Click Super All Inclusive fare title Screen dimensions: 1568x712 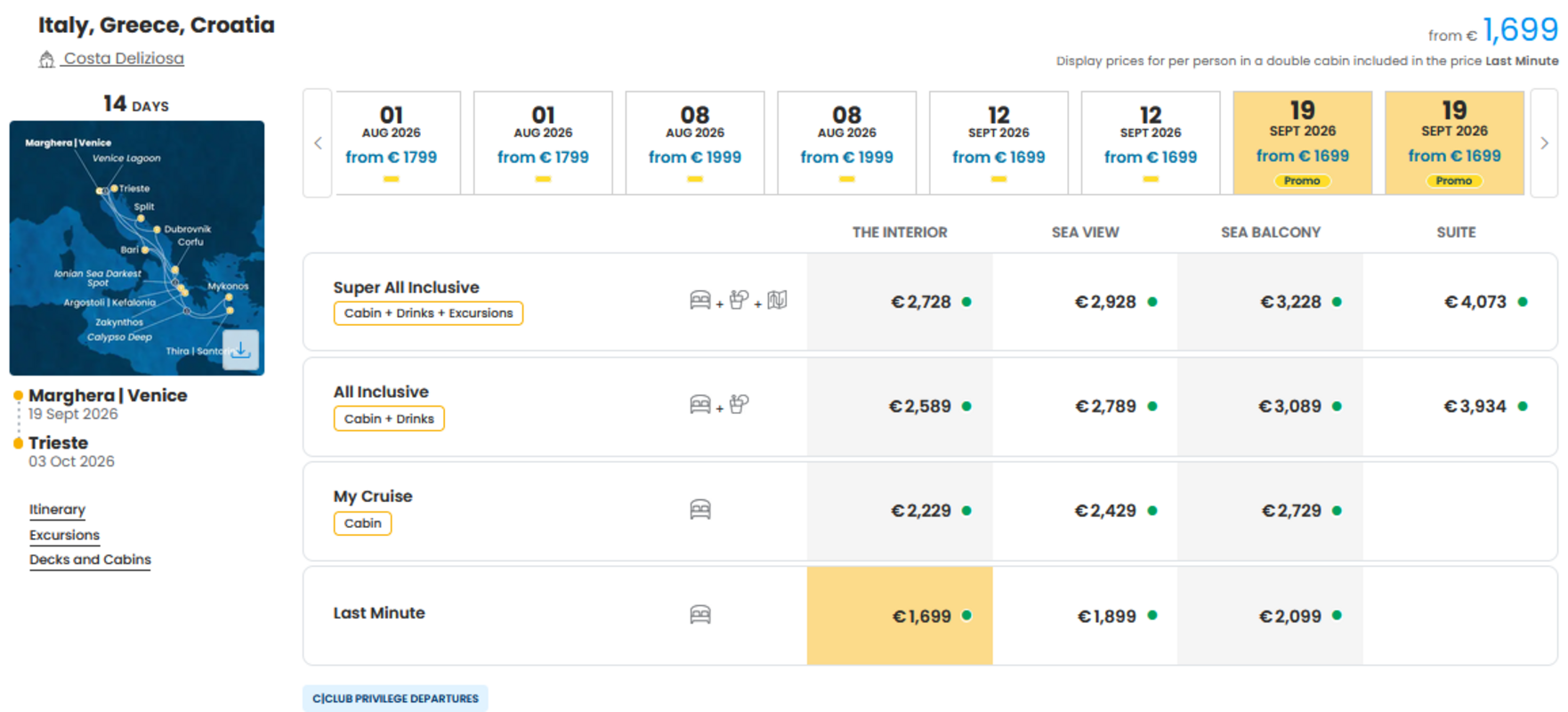[x=406, y=287]
